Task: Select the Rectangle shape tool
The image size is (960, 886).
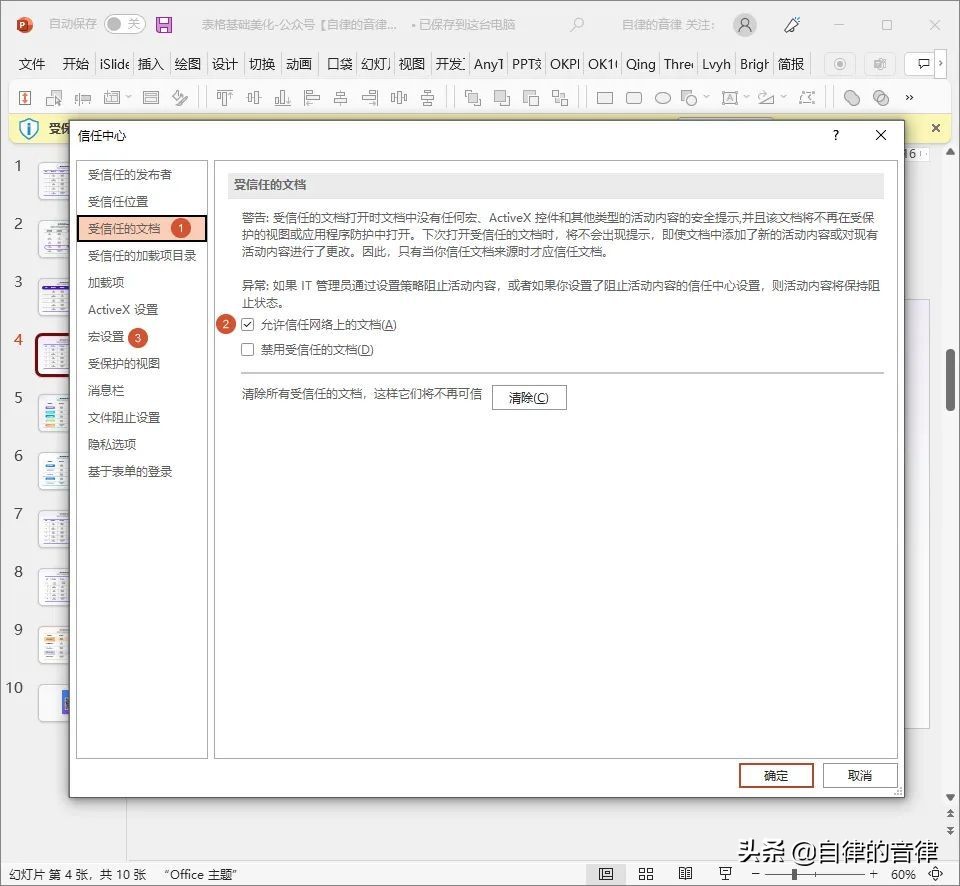Action: coord(604,97)
